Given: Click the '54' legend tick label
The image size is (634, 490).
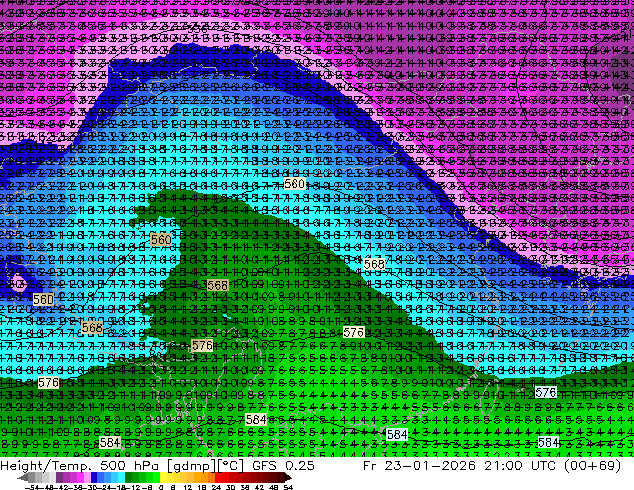Looking at the screenshot, I should (288, 487).
